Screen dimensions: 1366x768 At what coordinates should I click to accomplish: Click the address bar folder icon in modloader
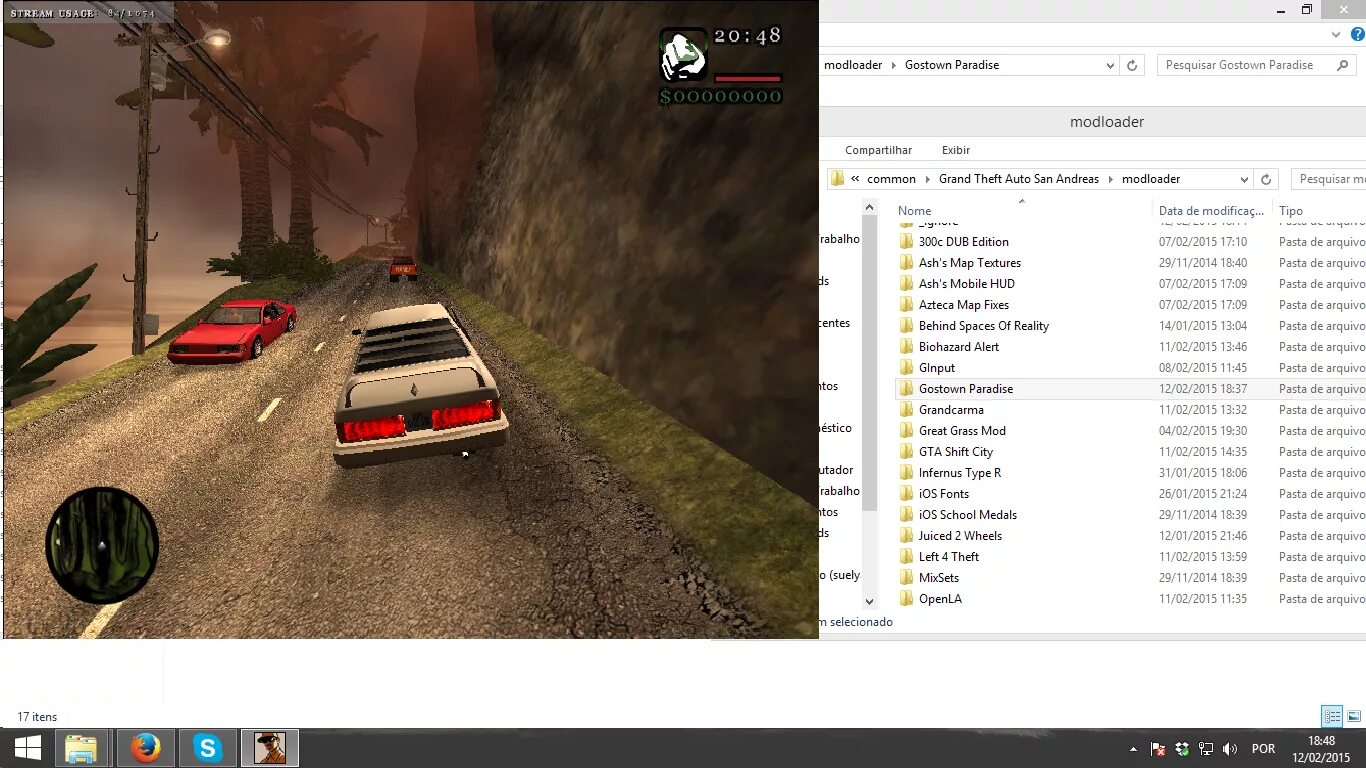[837, 179]
